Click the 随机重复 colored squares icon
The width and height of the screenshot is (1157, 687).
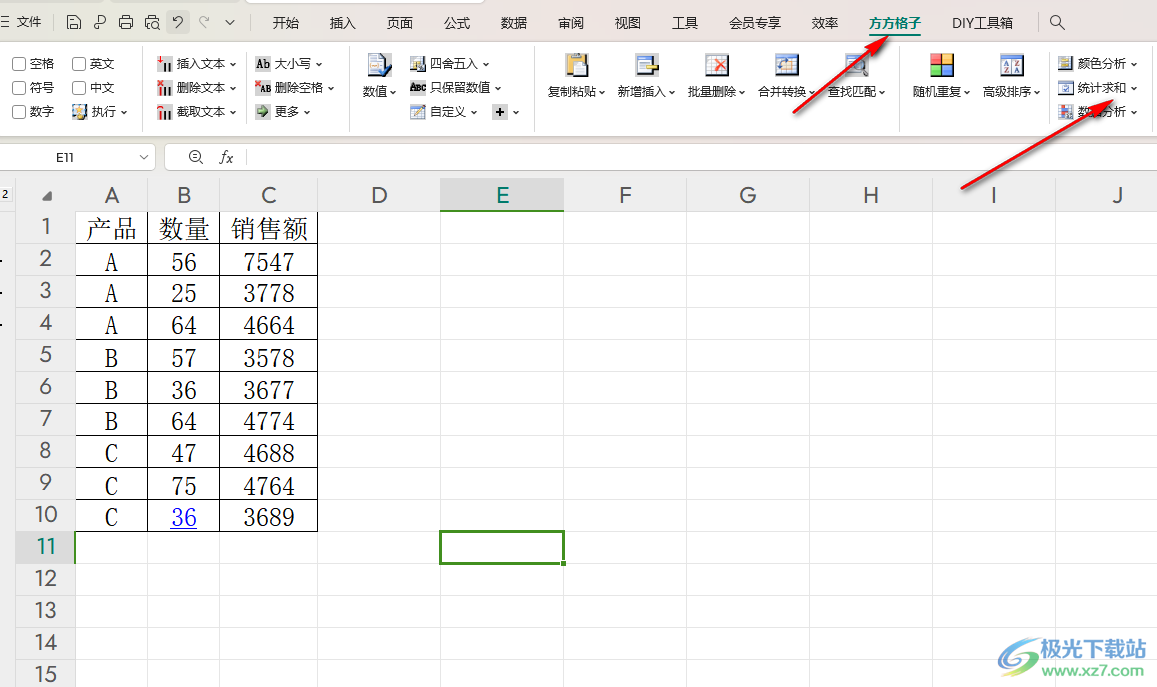[941, 66]
